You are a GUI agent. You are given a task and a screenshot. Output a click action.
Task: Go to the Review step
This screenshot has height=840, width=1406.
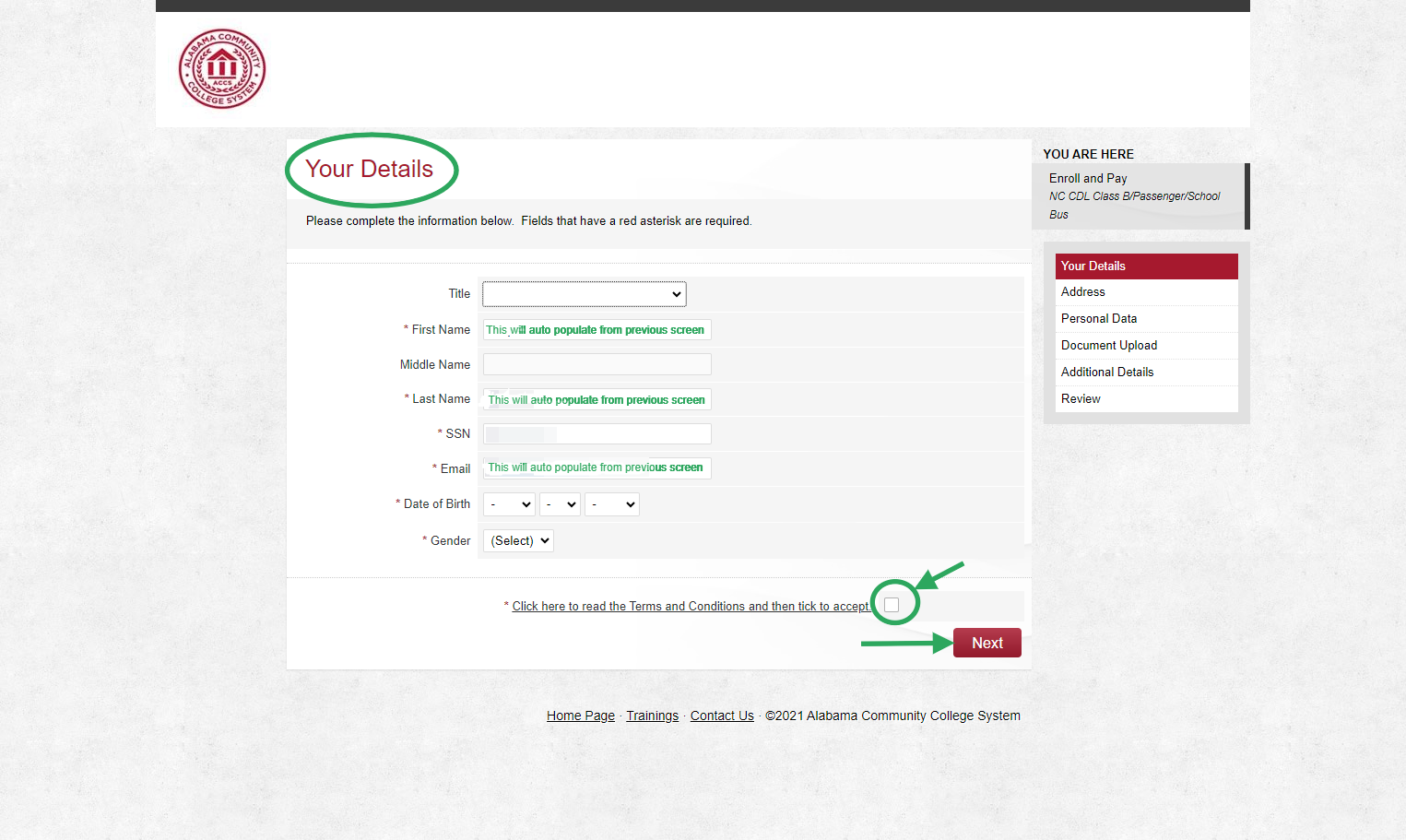point(1146,399)
